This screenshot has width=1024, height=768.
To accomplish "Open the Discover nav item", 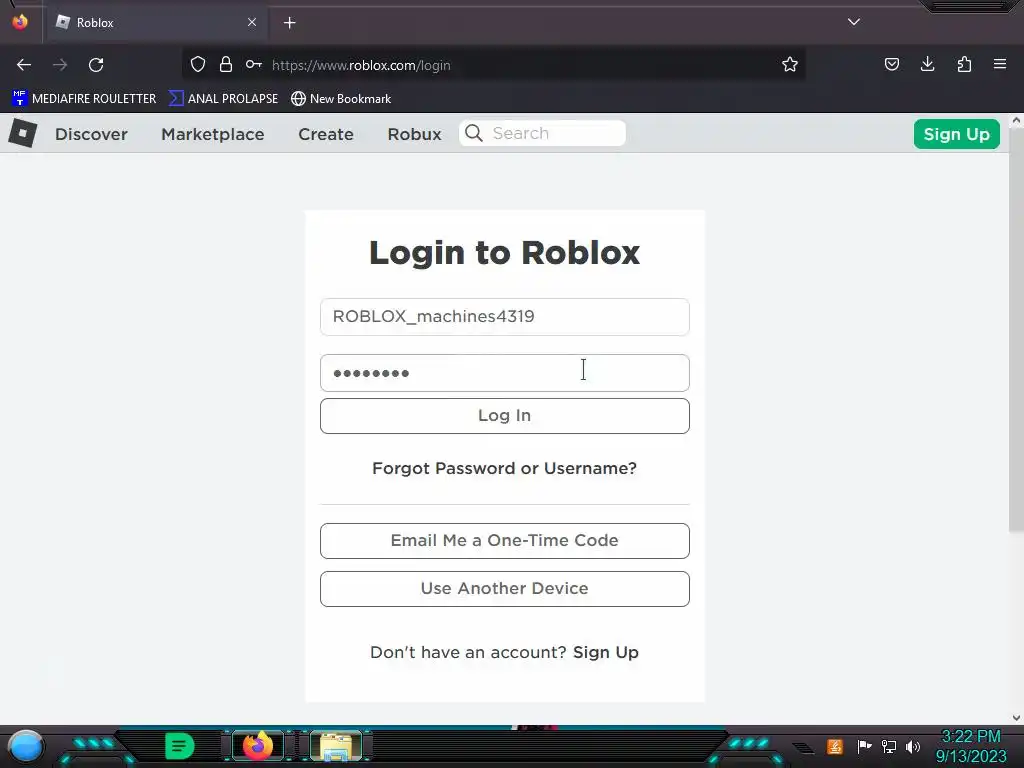I will coord(91,134).
